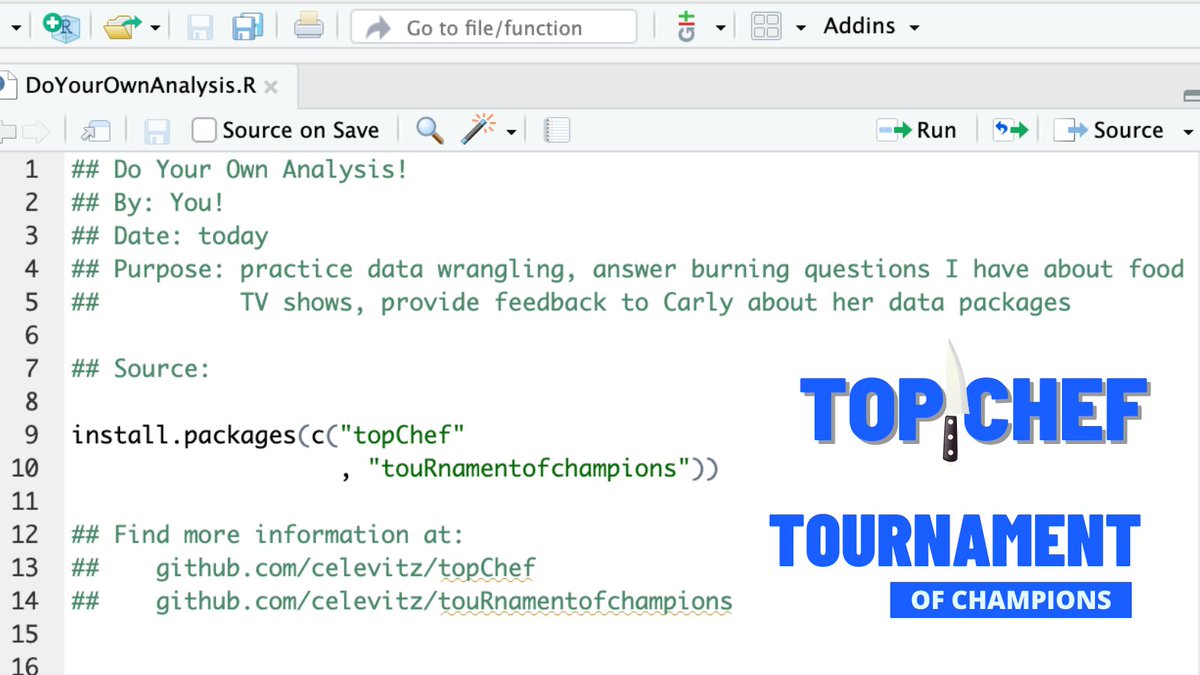Click the "## By: You!" comment line

pyautogui.click(x=148, y=202)
